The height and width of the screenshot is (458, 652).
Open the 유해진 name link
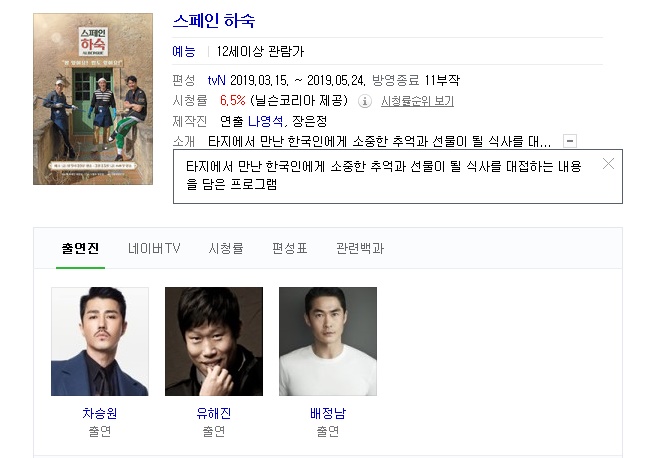tap(214, 413)
